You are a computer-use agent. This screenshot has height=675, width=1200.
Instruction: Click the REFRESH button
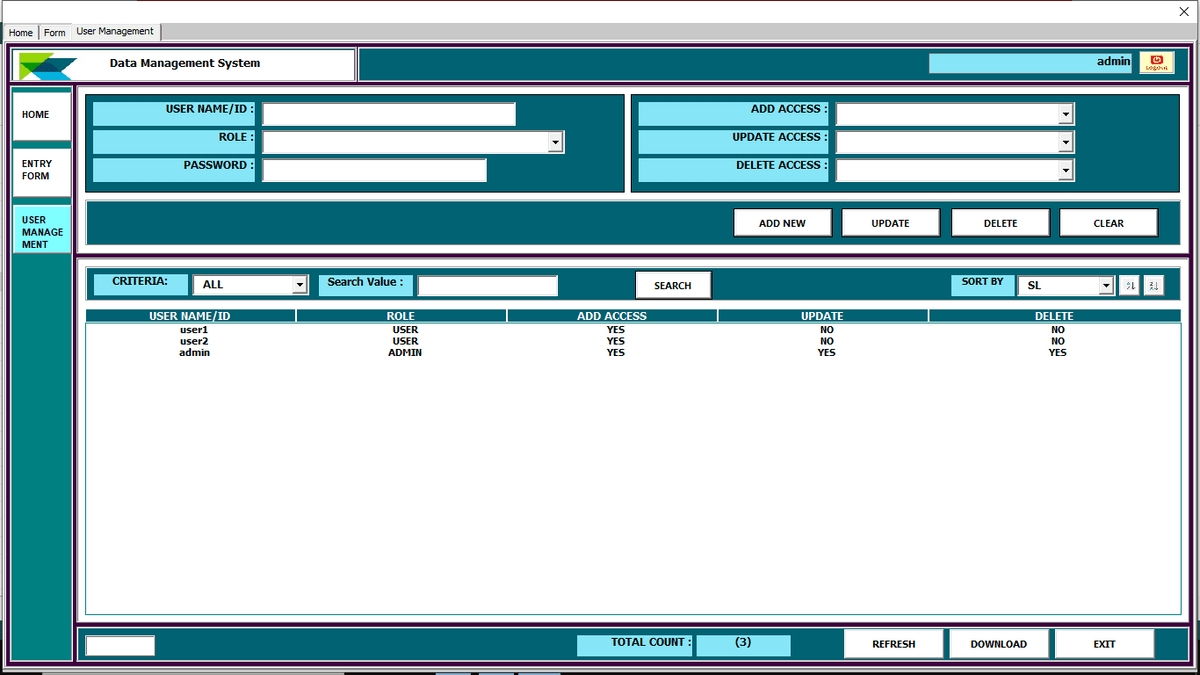coord(893,643)
